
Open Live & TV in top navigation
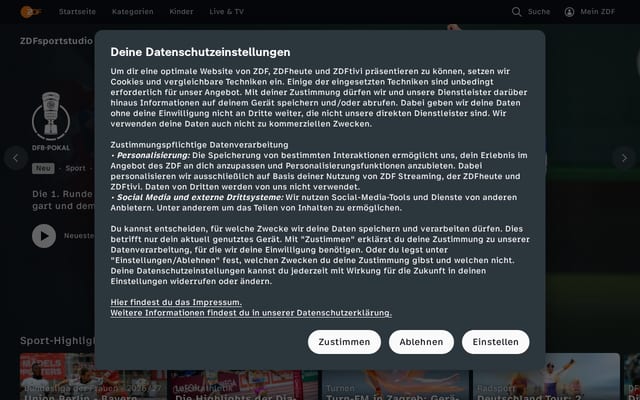click(227, 12)
